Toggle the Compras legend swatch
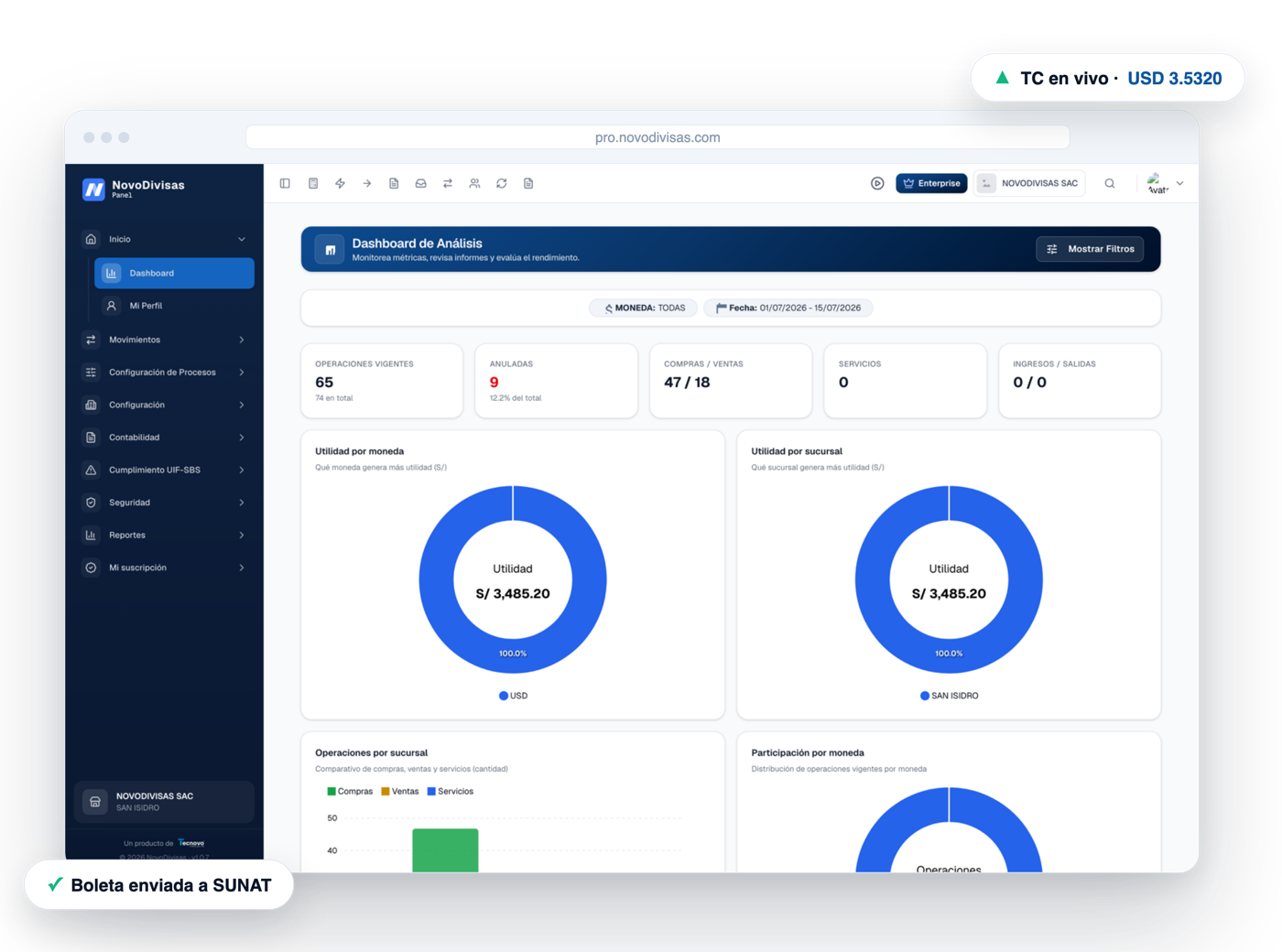Screen dimensions: 1282x952 (331, 792)
